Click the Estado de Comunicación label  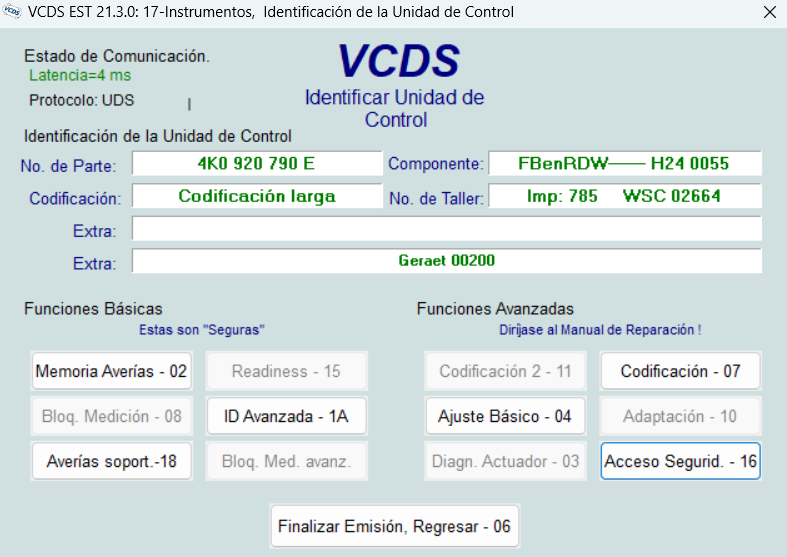pyautogui.click(x=117, y=56)
